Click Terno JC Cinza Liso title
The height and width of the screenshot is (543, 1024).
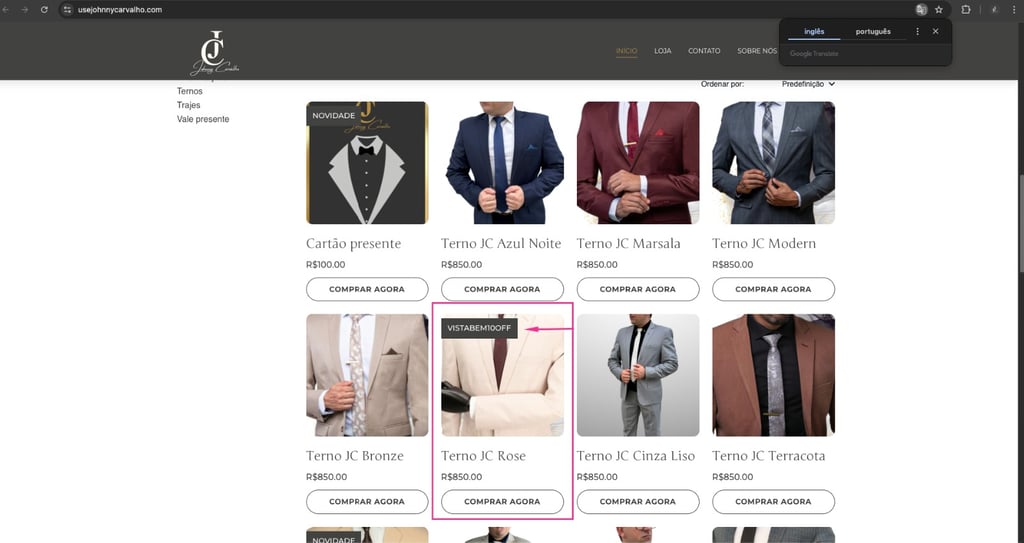[635, 455]
